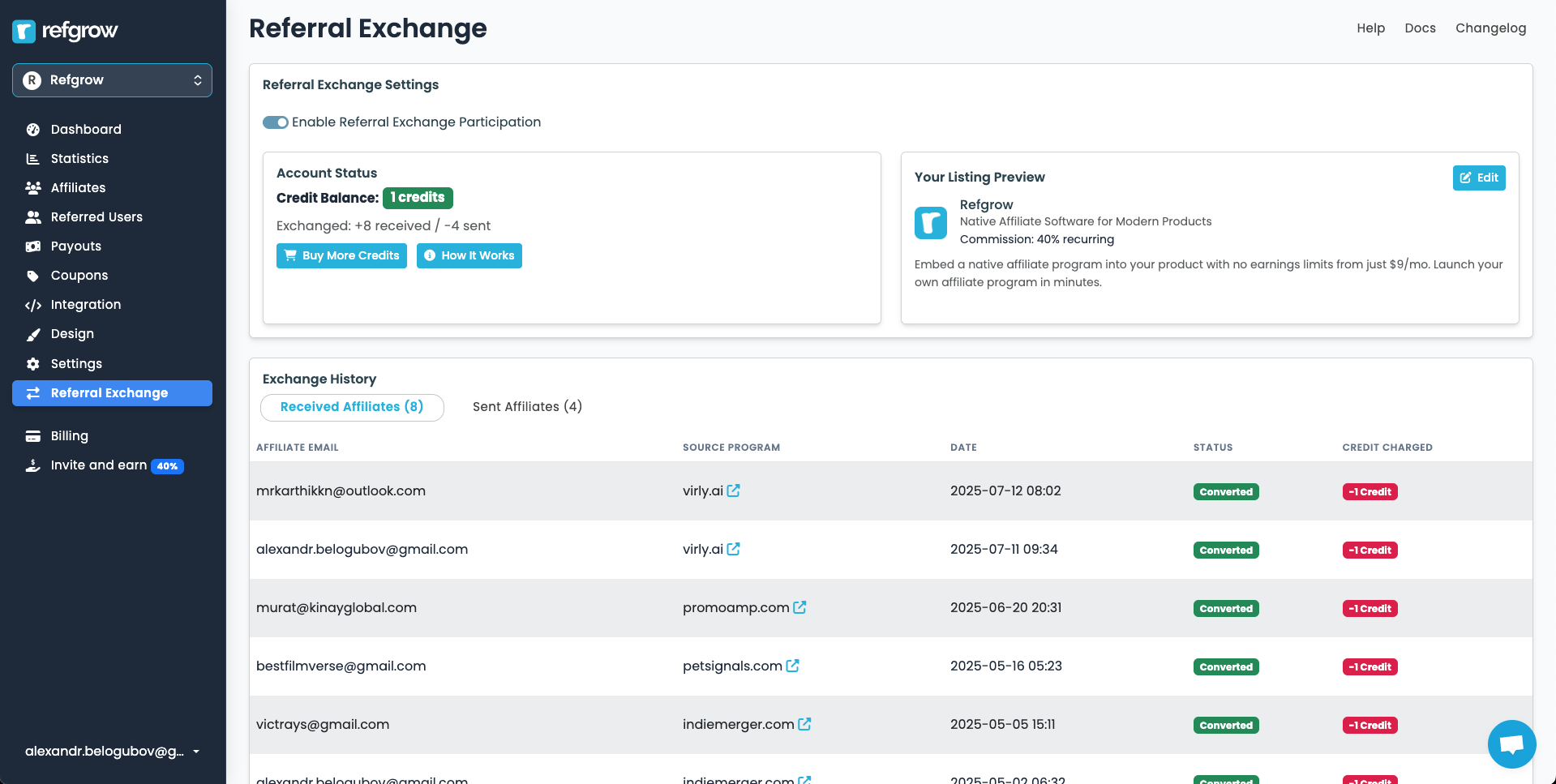Toggle Enable Referral Exchange Participation switch
This screenshot has width=1556, height=784.
pyautogui.click(x=276, y=122)
